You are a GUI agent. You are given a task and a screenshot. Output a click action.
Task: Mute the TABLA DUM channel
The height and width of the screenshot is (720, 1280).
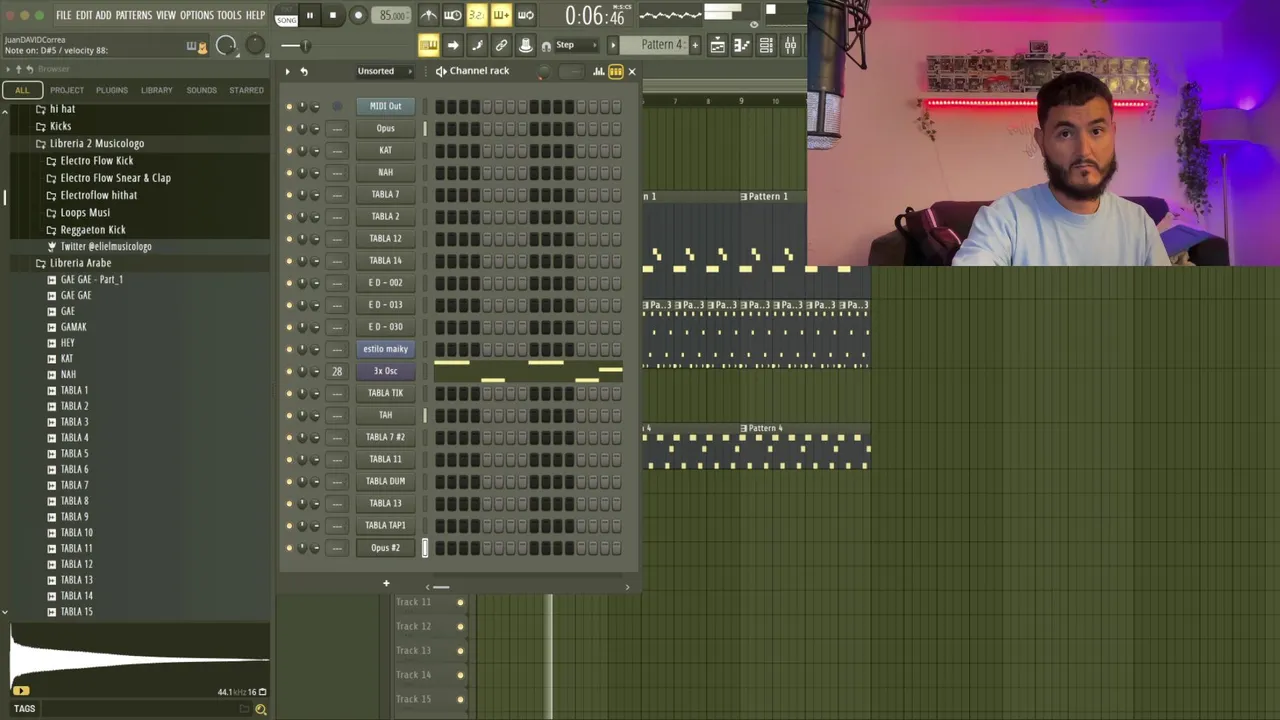290,481
